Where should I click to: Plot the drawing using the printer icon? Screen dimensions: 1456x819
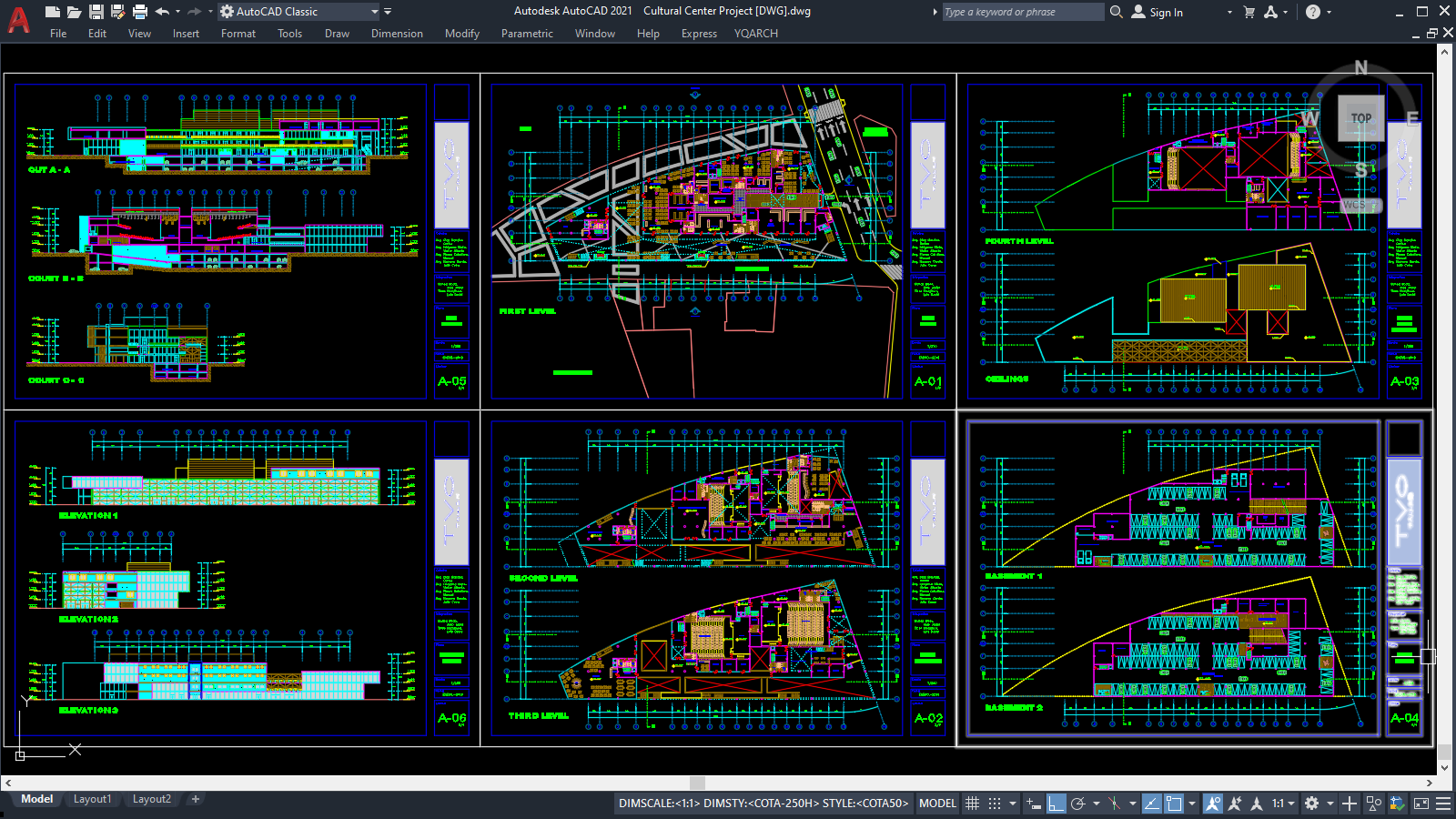[x=139, y=11]
